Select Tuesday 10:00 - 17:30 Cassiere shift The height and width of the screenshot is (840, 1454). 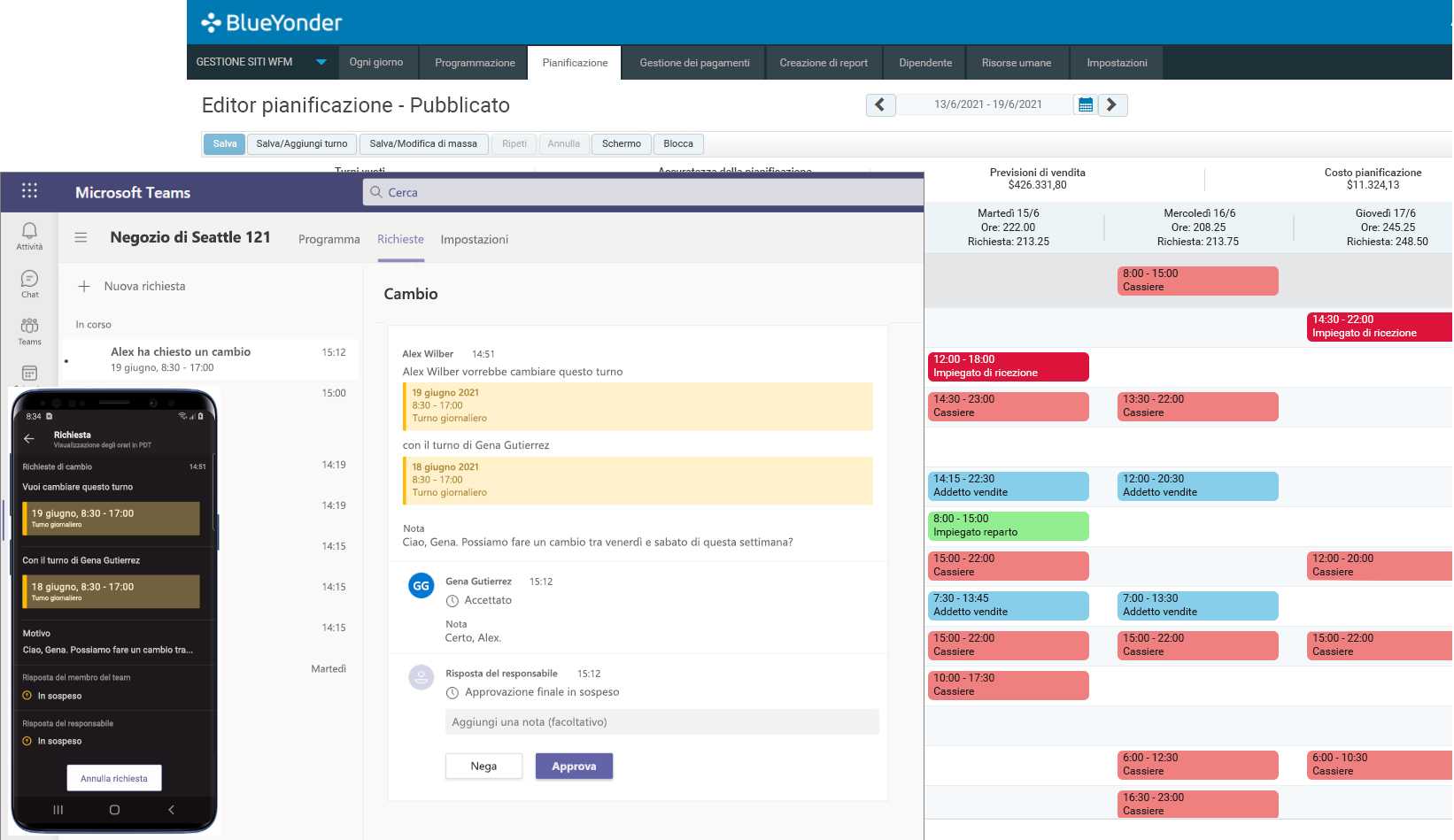1009,685
